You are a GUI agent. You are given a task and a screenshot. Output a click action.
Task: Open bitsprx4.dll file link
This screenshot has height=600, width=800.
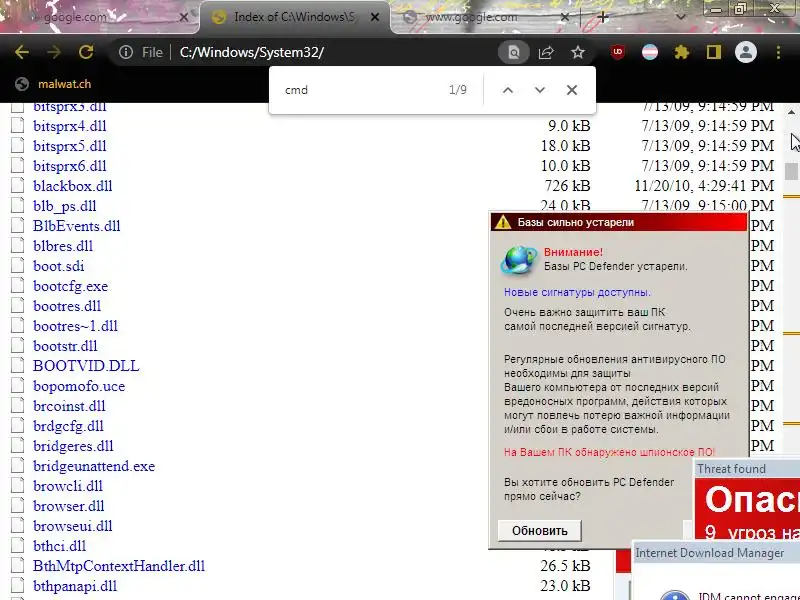70,126
